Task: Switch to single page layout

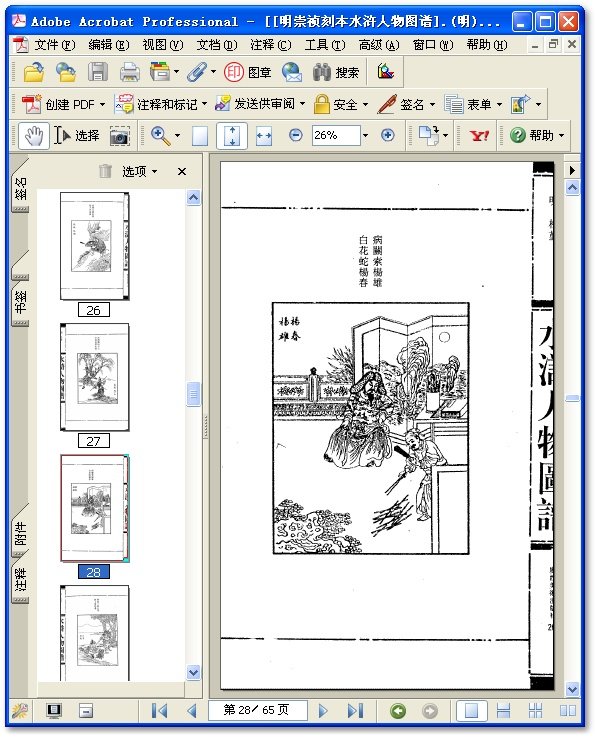Action: [471, 710]
